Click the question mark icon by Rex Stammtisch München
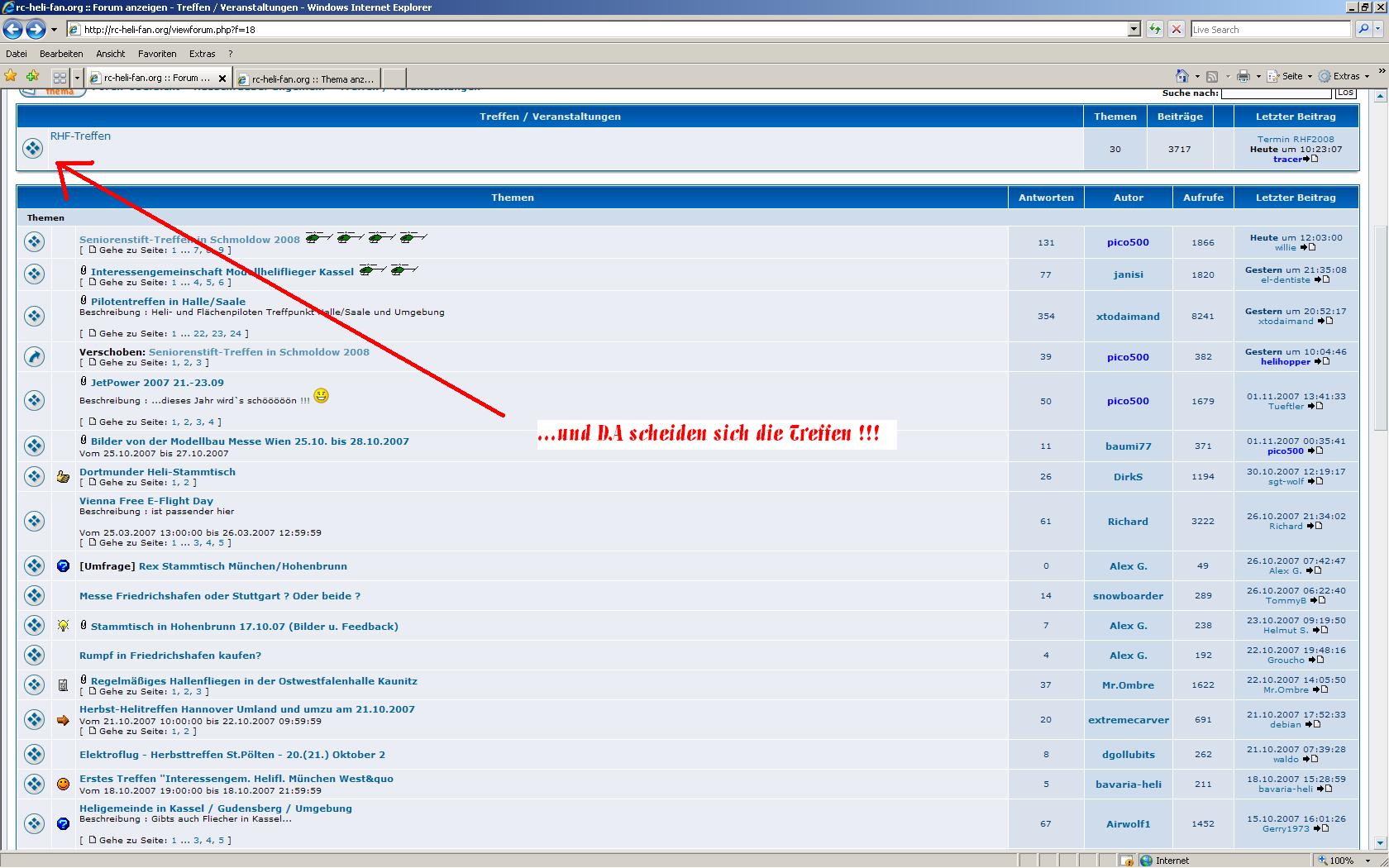 [x=63, y=566]
